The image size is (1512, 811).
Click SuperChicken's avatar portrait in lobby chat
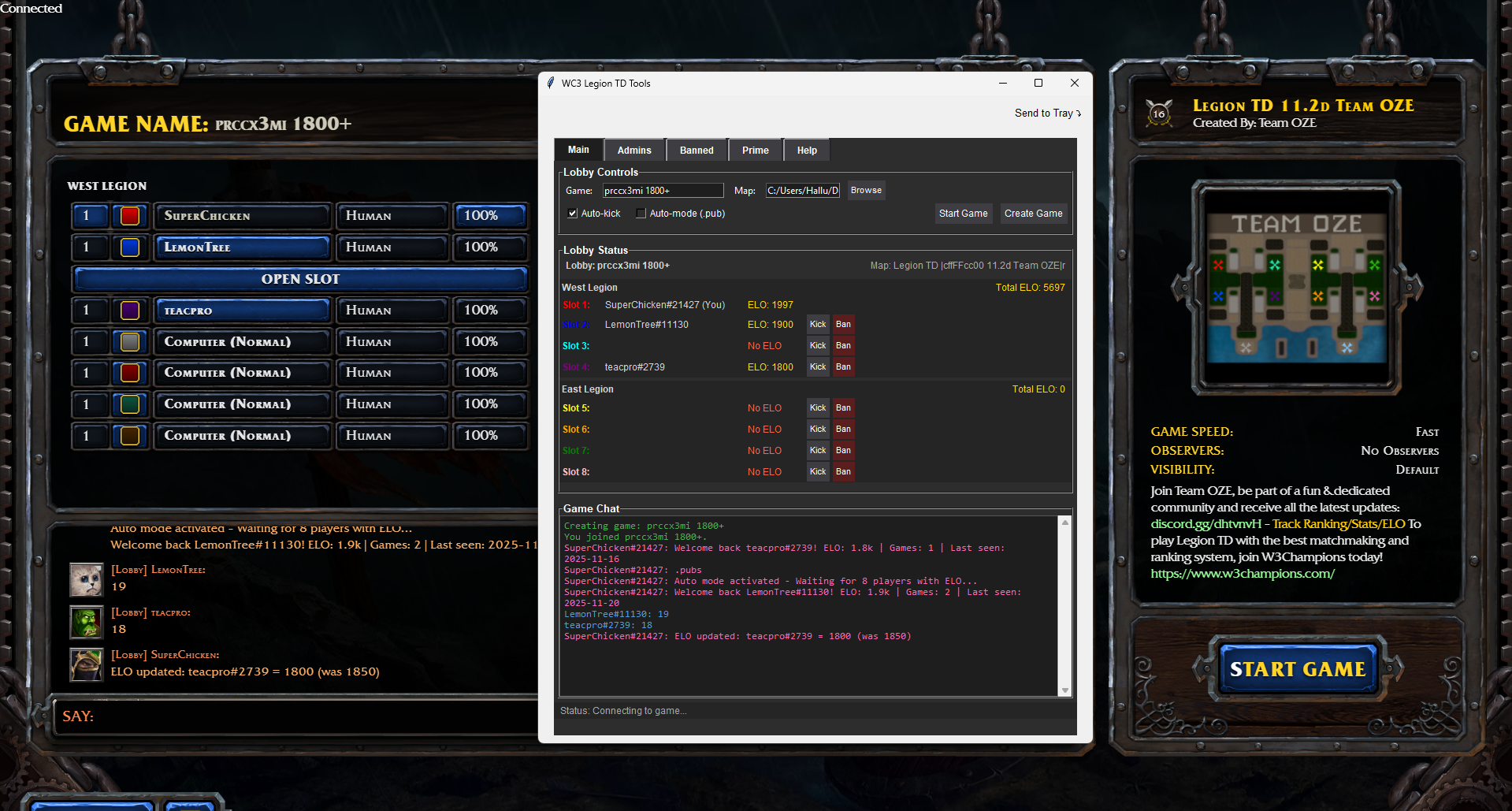point(86,664)
